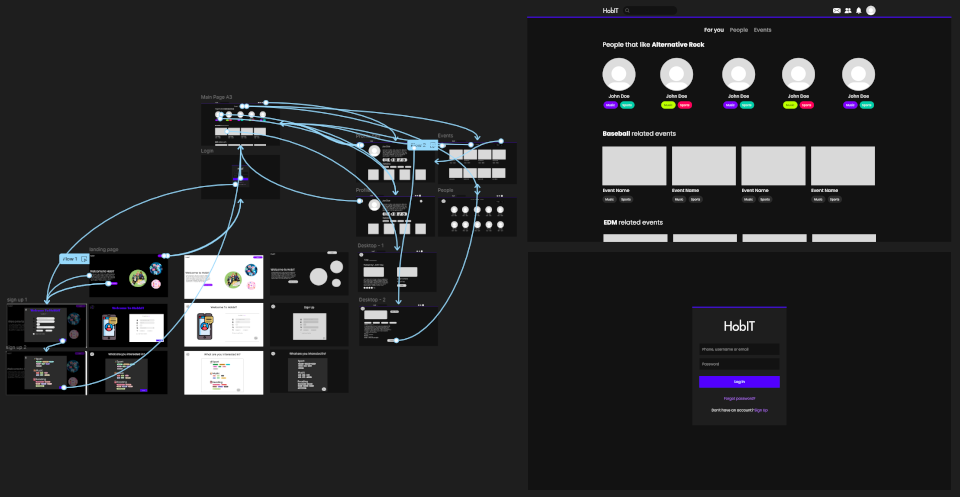Image resolution: width=960 pixels, height=497 pixels.
Task: Open first Baseball related event thumbnail
Action: 634,165
